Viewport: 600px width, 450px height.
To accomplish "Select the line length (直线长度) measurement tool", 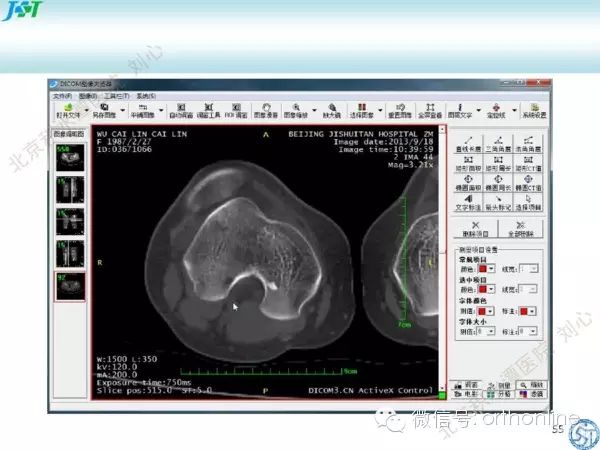I will point(468,144).
